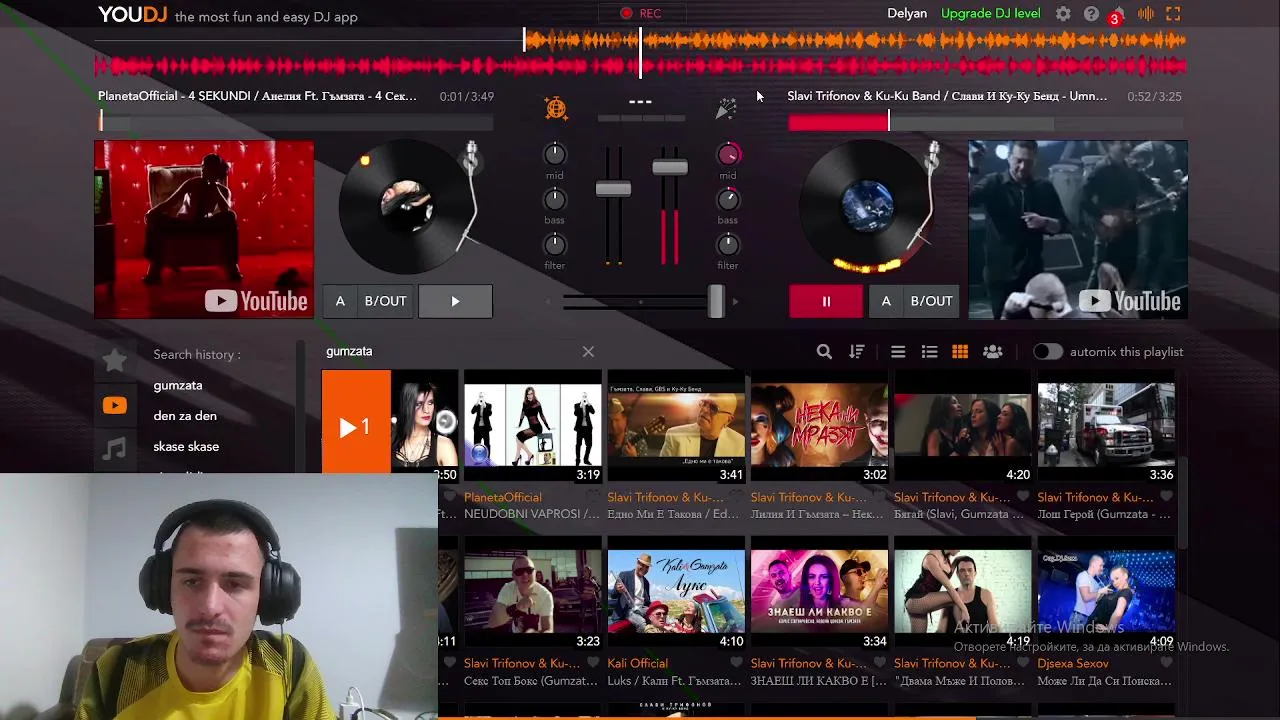Click the right deck B/OUT button

932,301
